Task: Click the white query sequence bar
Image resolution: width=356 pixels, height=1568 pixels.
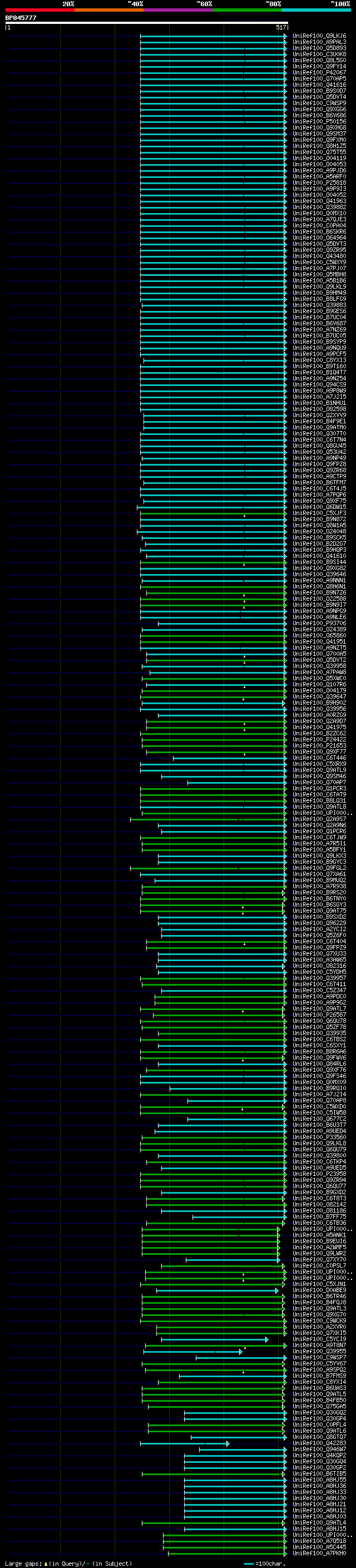Action: pyautogui.click(x=147, y=22)
